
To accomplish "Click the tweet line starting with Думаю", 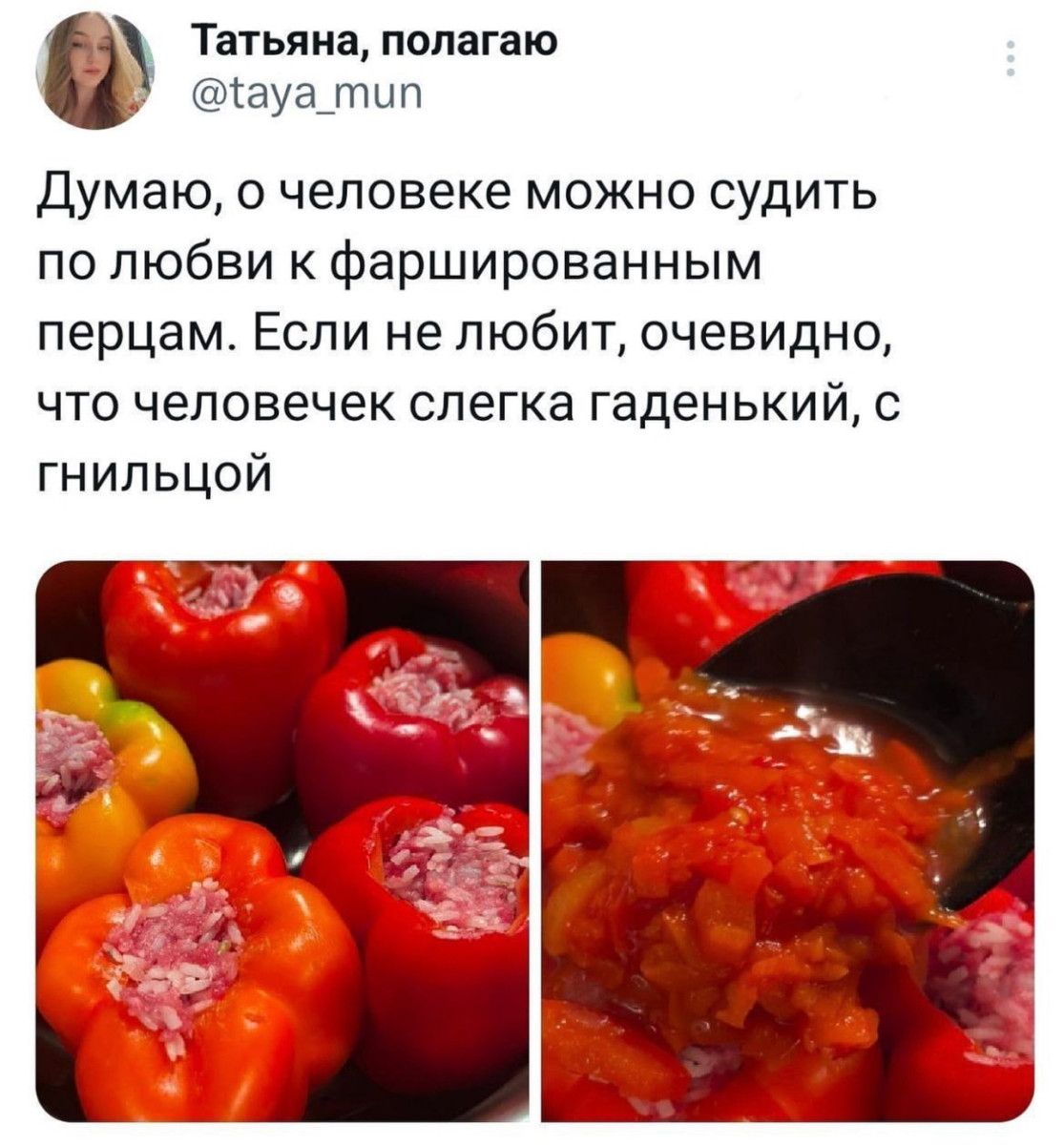I will click(457, 199).
